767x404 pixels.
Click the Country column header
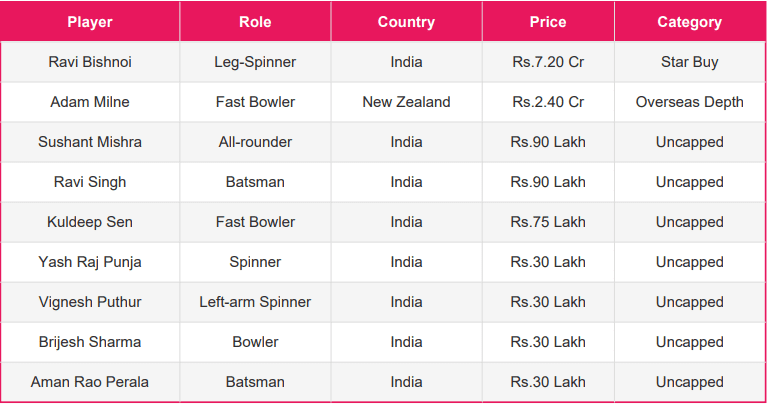(x=406, y=22)
